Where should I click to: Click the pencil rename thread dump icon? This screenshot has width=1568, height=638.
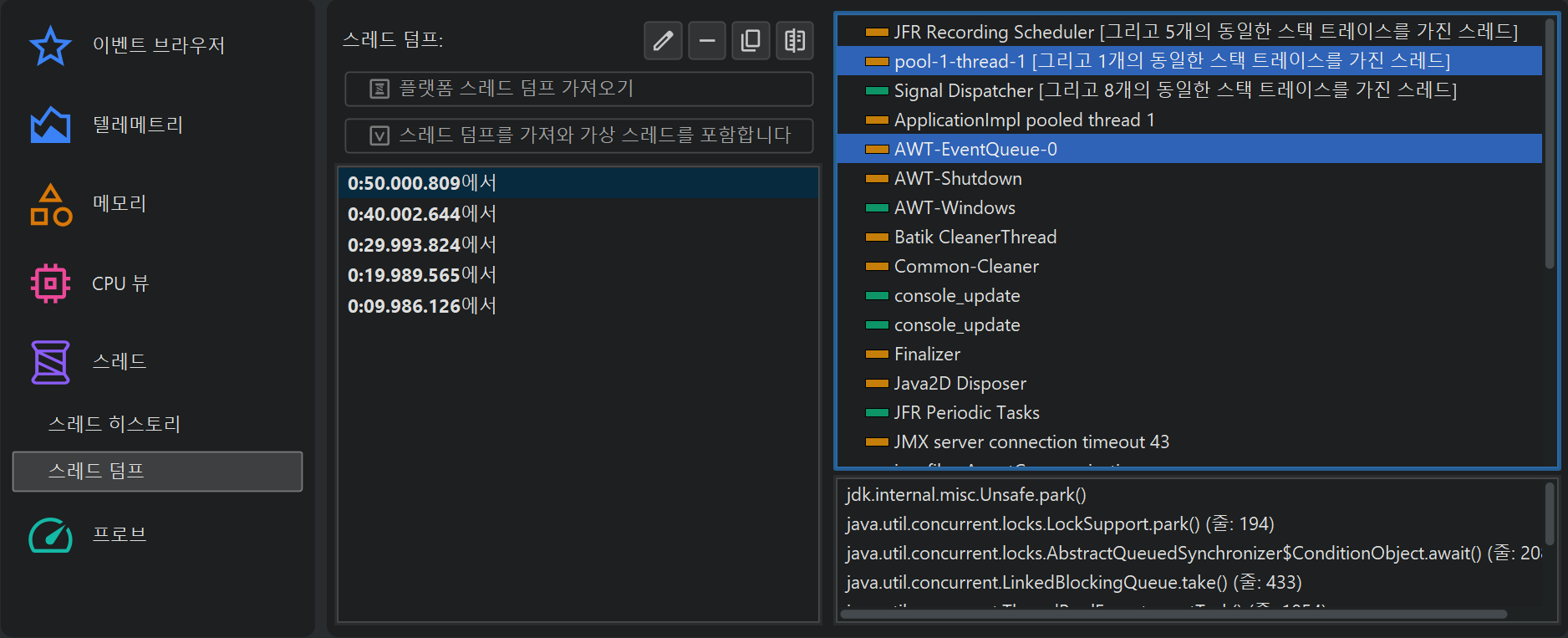click(663, 40)
